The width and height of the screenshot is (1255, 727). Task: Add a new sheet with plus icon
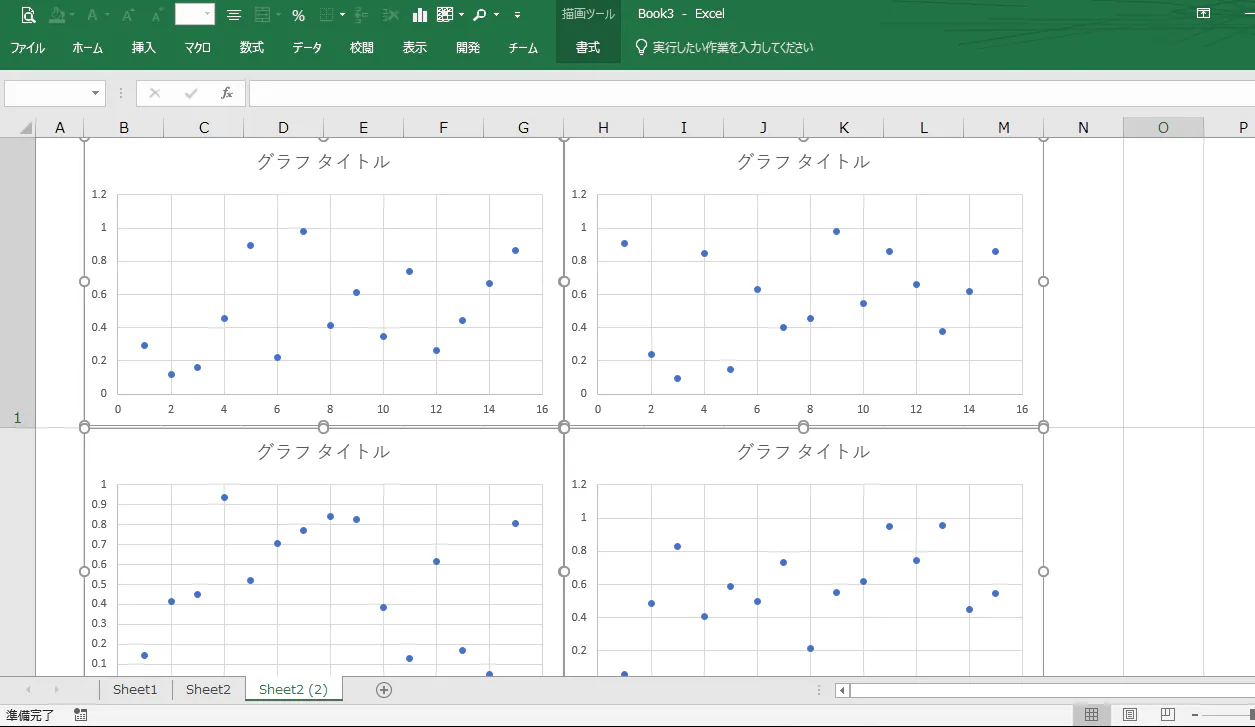pos(384,690)
